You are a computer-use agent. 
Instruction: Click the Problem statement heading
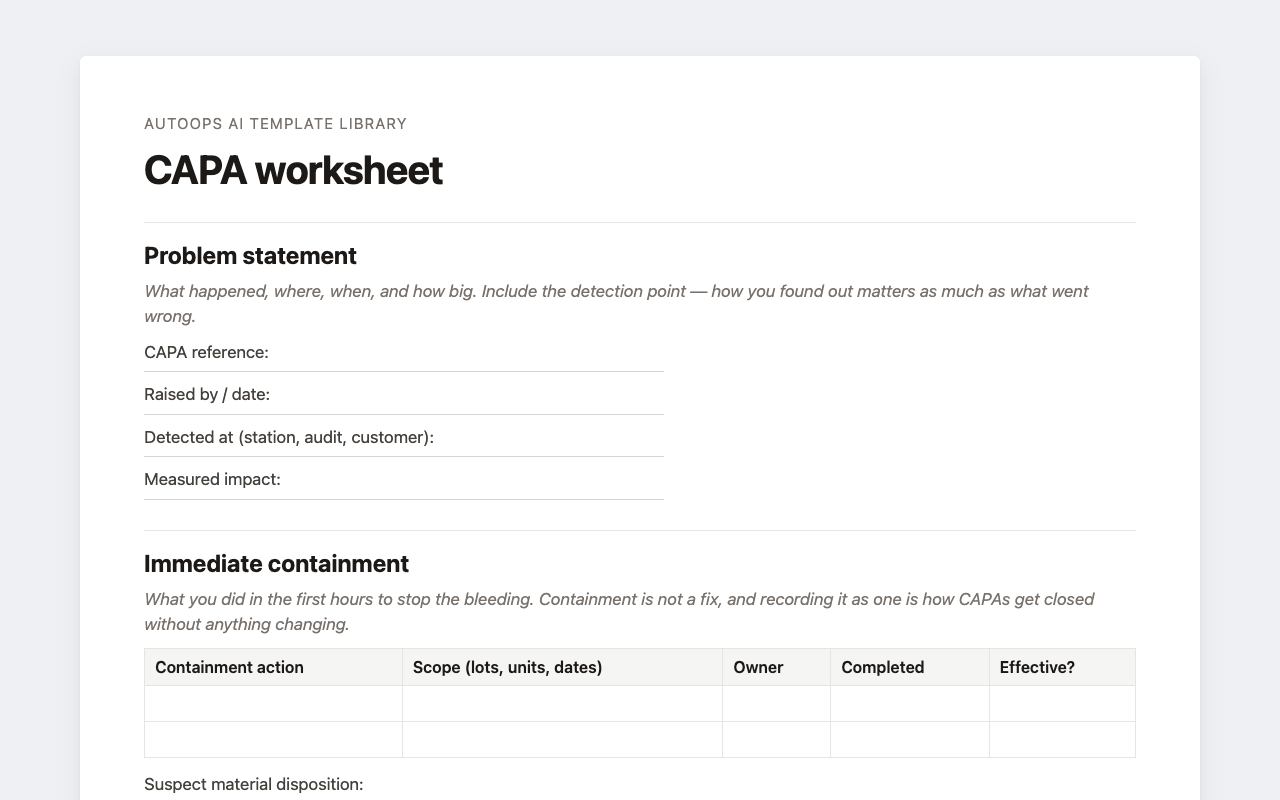coord(250,256)
